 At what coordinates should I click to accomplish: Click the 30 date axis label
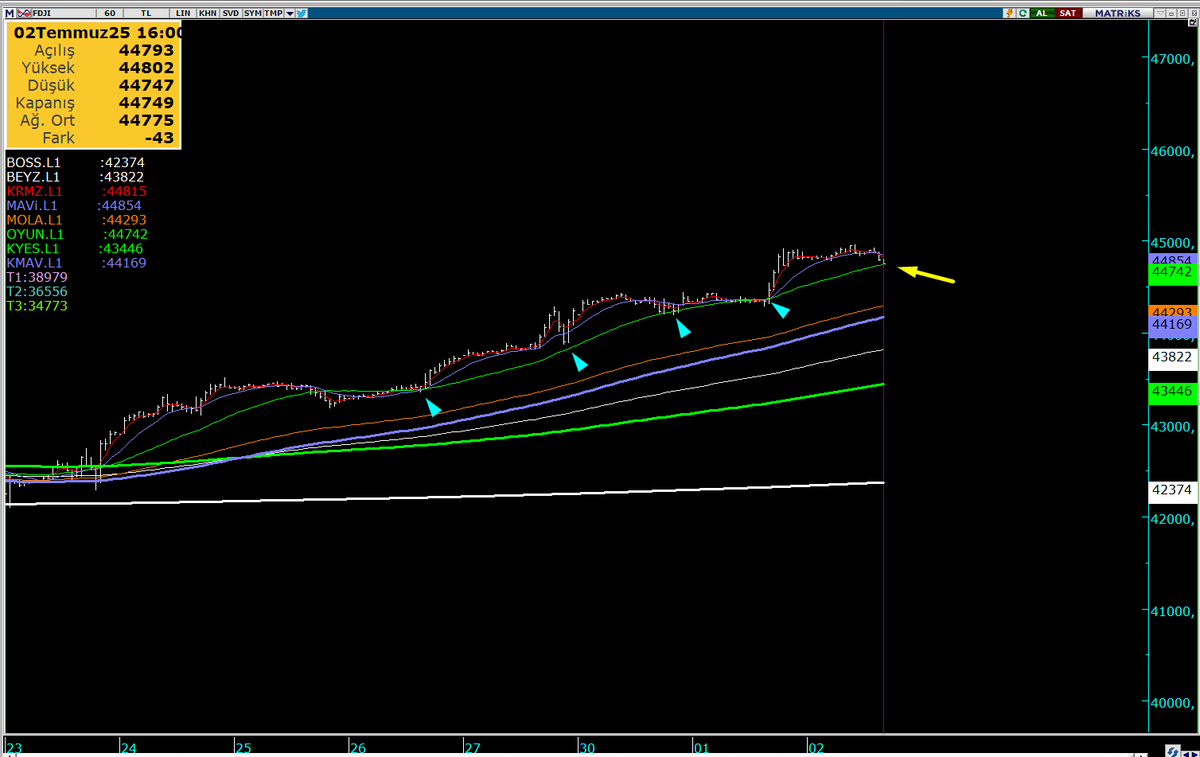[587, 747]
